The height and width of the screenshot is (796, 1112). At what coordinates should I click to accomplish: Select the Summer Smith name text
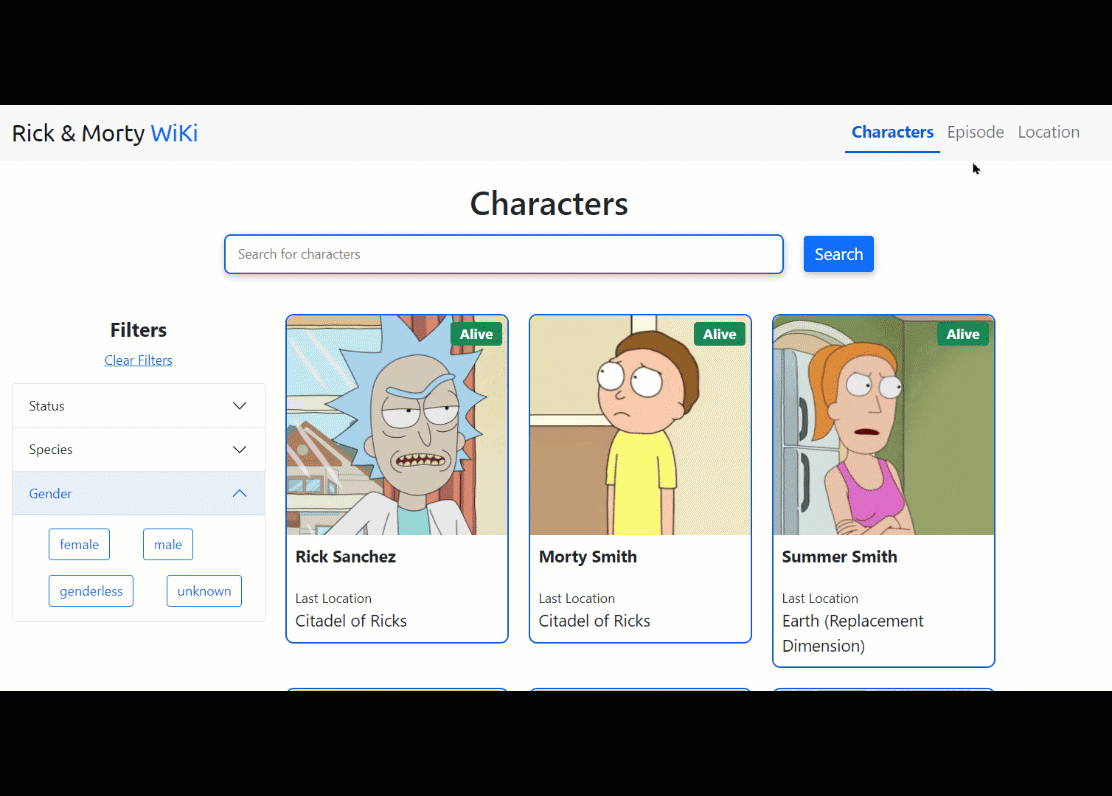840,557
